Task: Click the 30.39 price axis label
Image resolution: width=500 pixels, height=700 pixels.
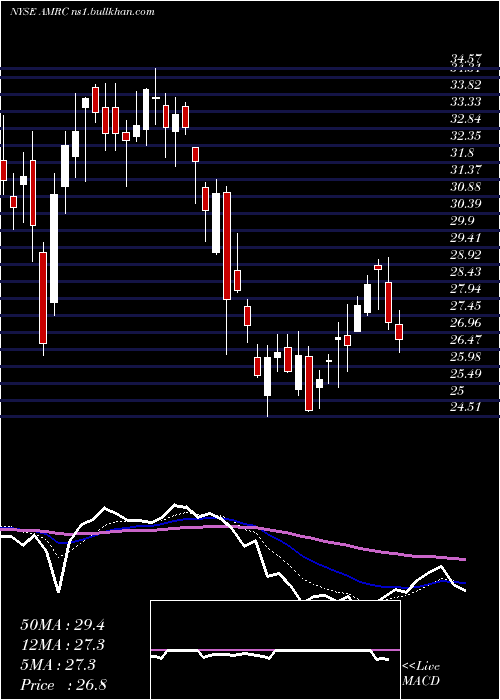Action: (466, 204)
